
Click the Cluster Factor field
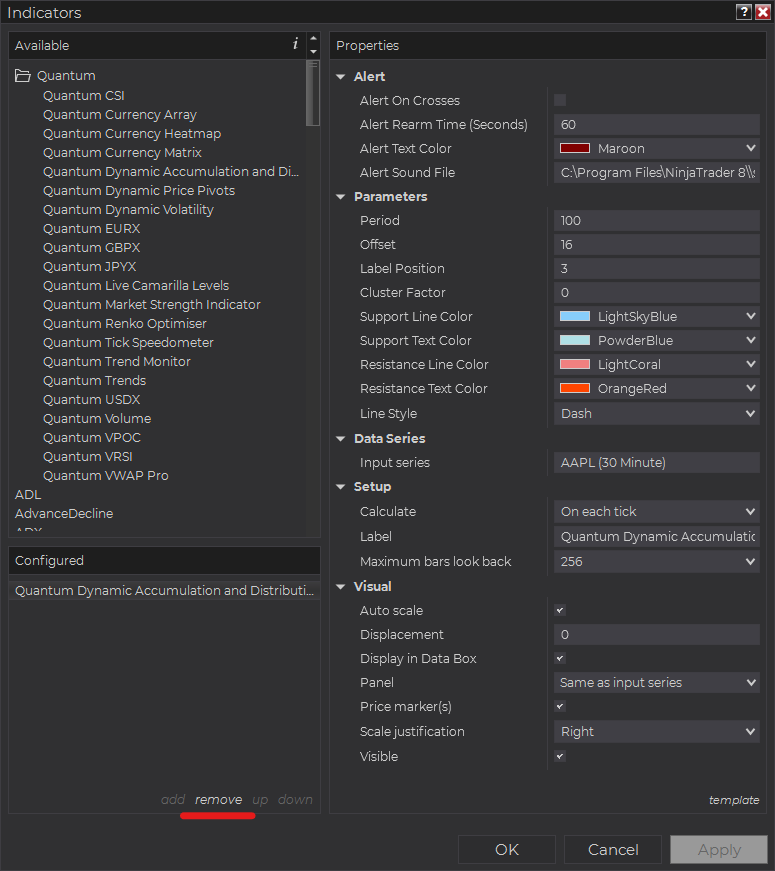[x=657, y=292]
